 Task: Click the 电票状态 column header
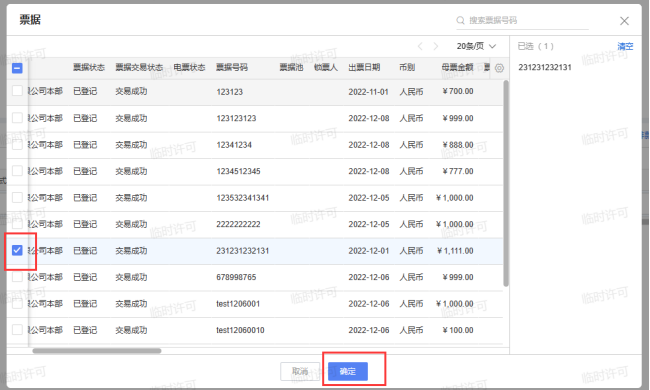189,68
